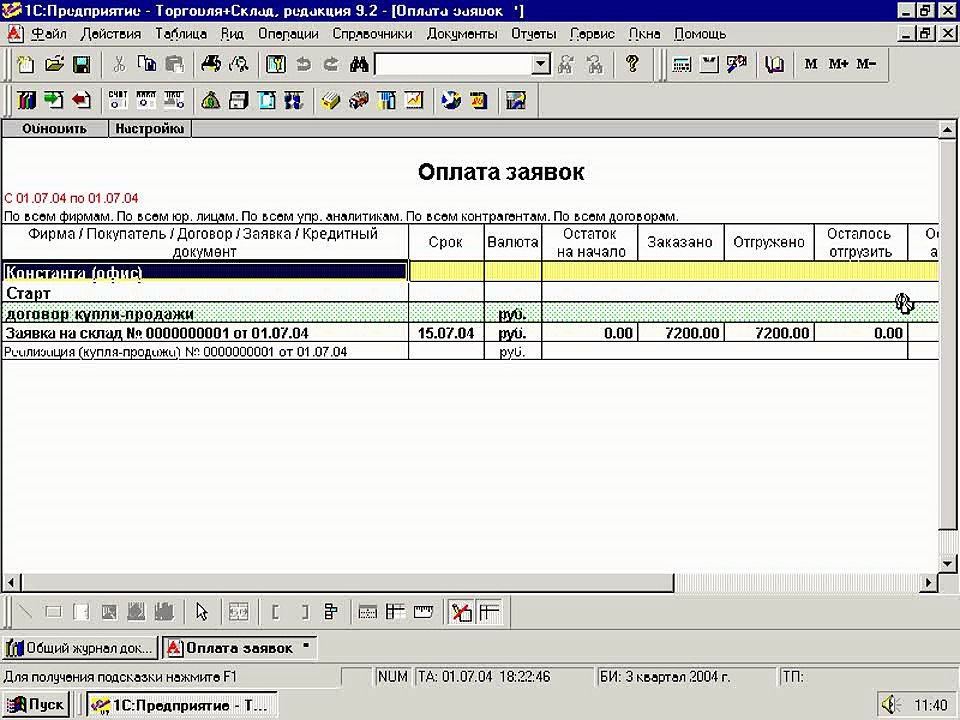Click the Обновить button
The width and height of the screenshot is (960, 720).
pos(54,129)
